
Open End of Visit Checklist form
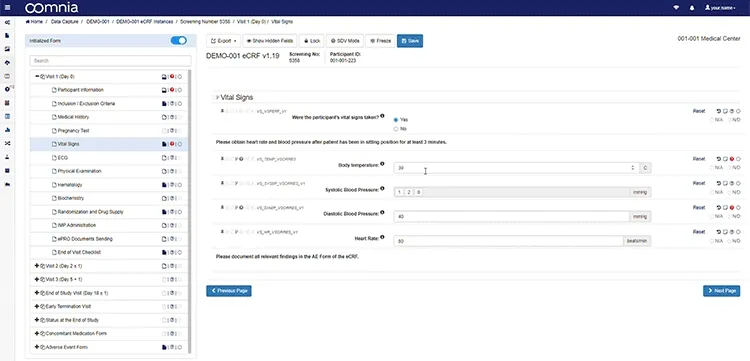(79, 252)
